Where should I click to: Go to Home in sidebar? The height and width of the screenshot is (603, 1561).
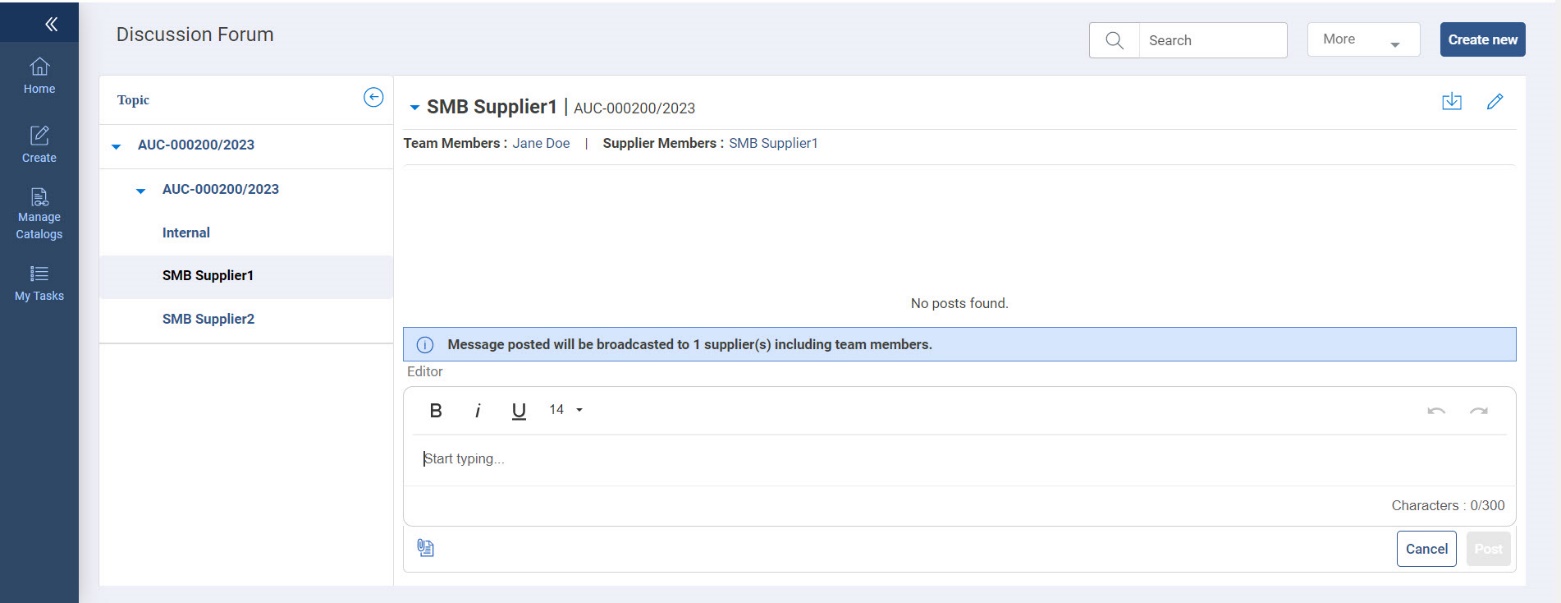click(x=39, y=76)
